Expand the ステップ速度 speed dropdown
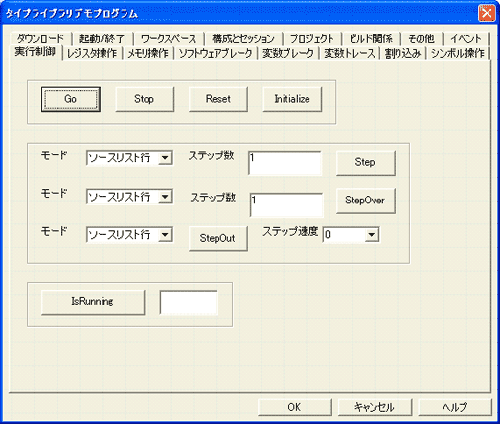 coord(351,235)
